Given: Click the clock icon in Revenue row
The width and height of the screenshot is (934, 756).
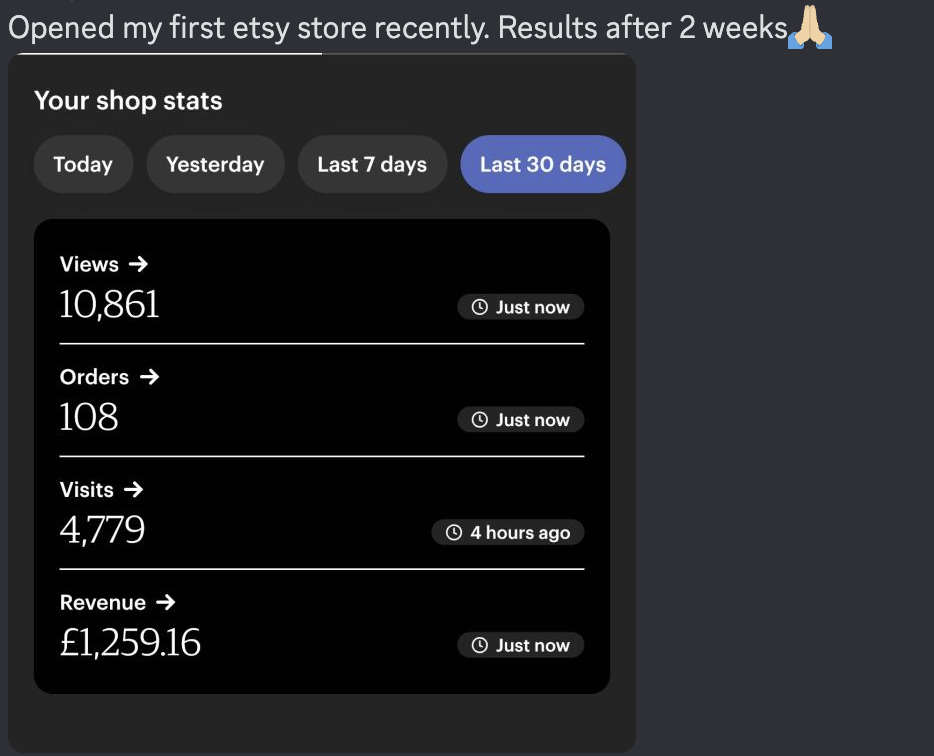Looking at the screenshot, I should 479,646.
